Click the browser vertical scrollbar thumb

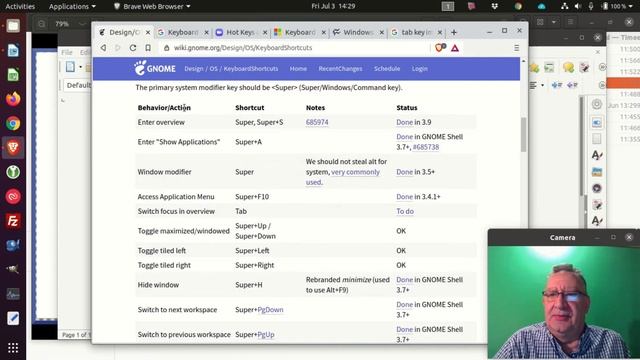click(523, 134)
